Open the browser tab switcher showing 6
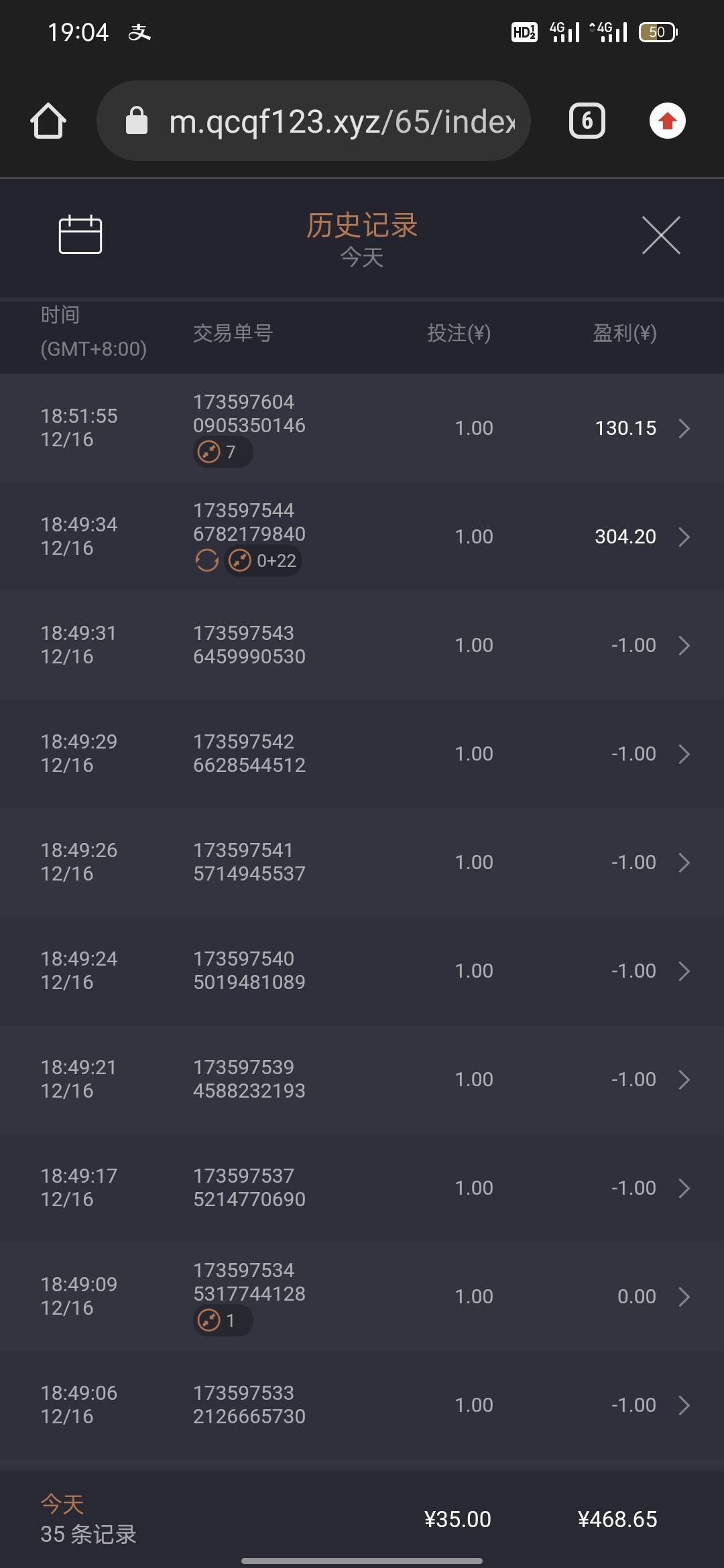724x1568 pixels. pyautogui.click(x=587, y=121)
